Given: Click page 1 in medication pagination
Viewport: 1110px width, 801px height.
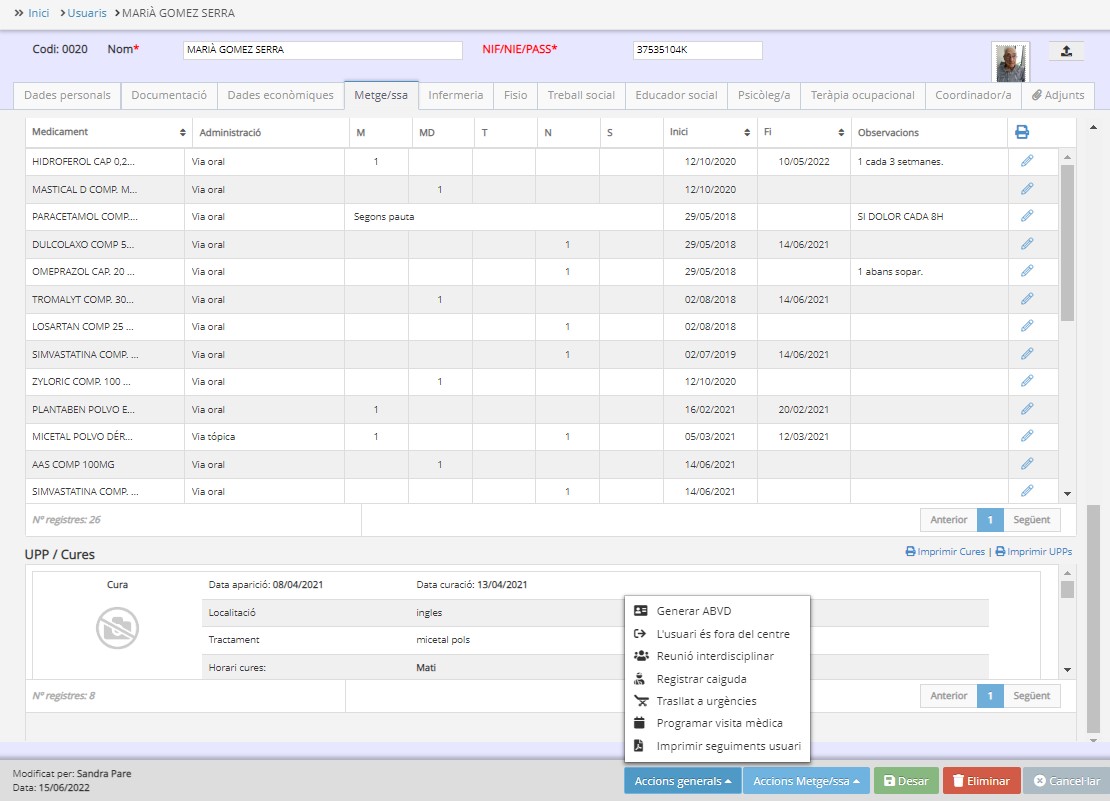Looking at the screenshot, I should pyautogui.click(x=990, y=519).
